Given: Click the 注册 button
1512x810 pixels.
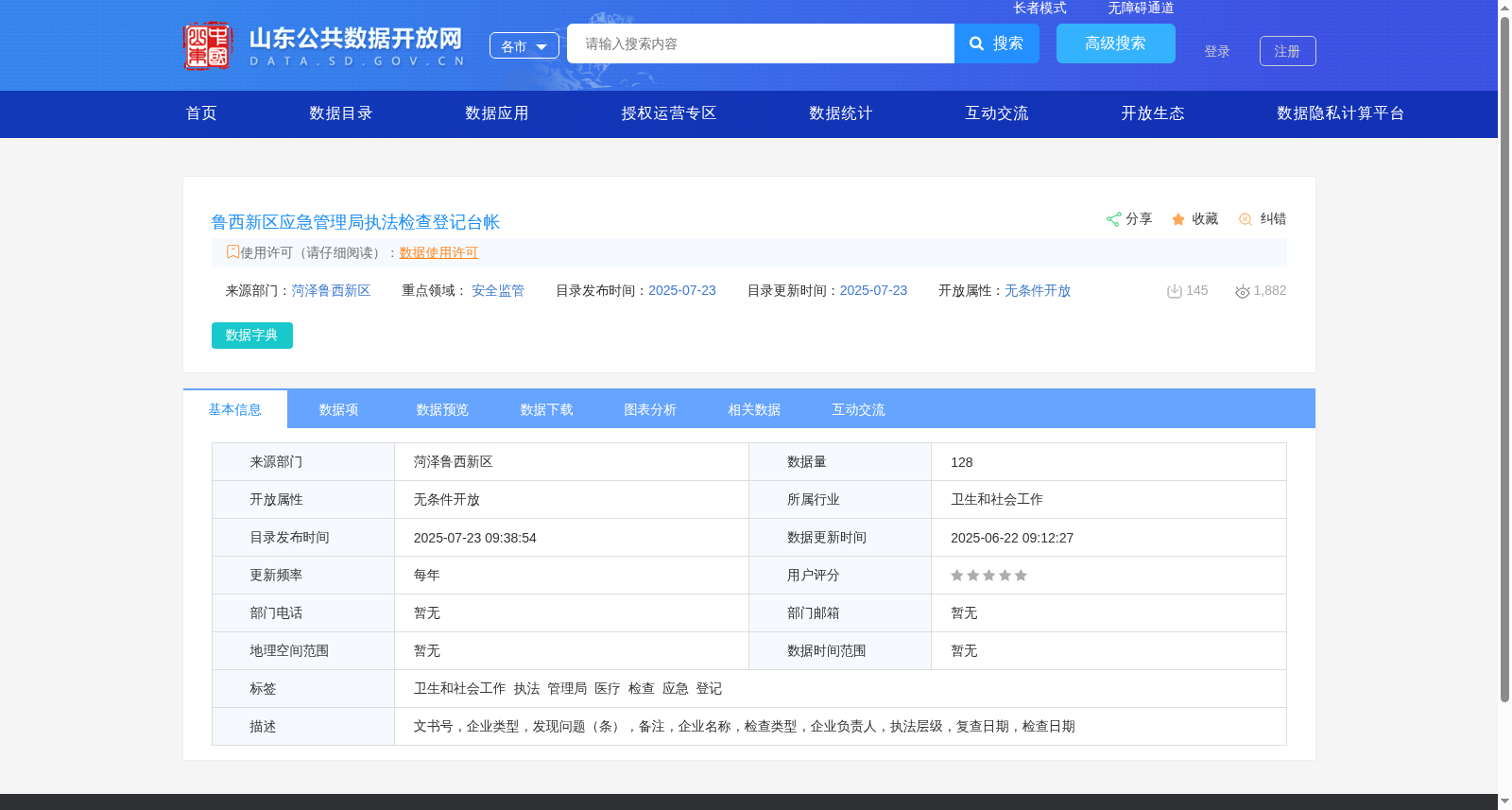Looking at the screenshot, I should (x=1288, y=51).
